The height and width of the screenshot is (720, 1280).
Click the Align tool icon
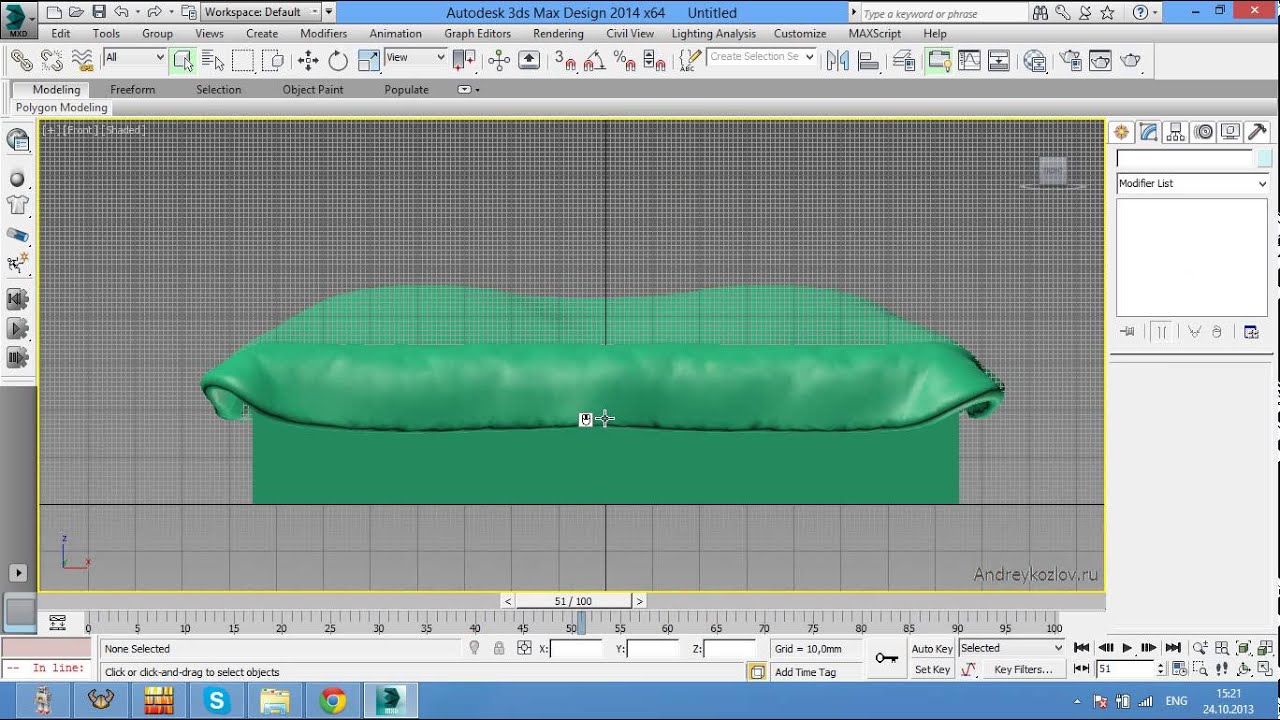click(x=868, y=60)
